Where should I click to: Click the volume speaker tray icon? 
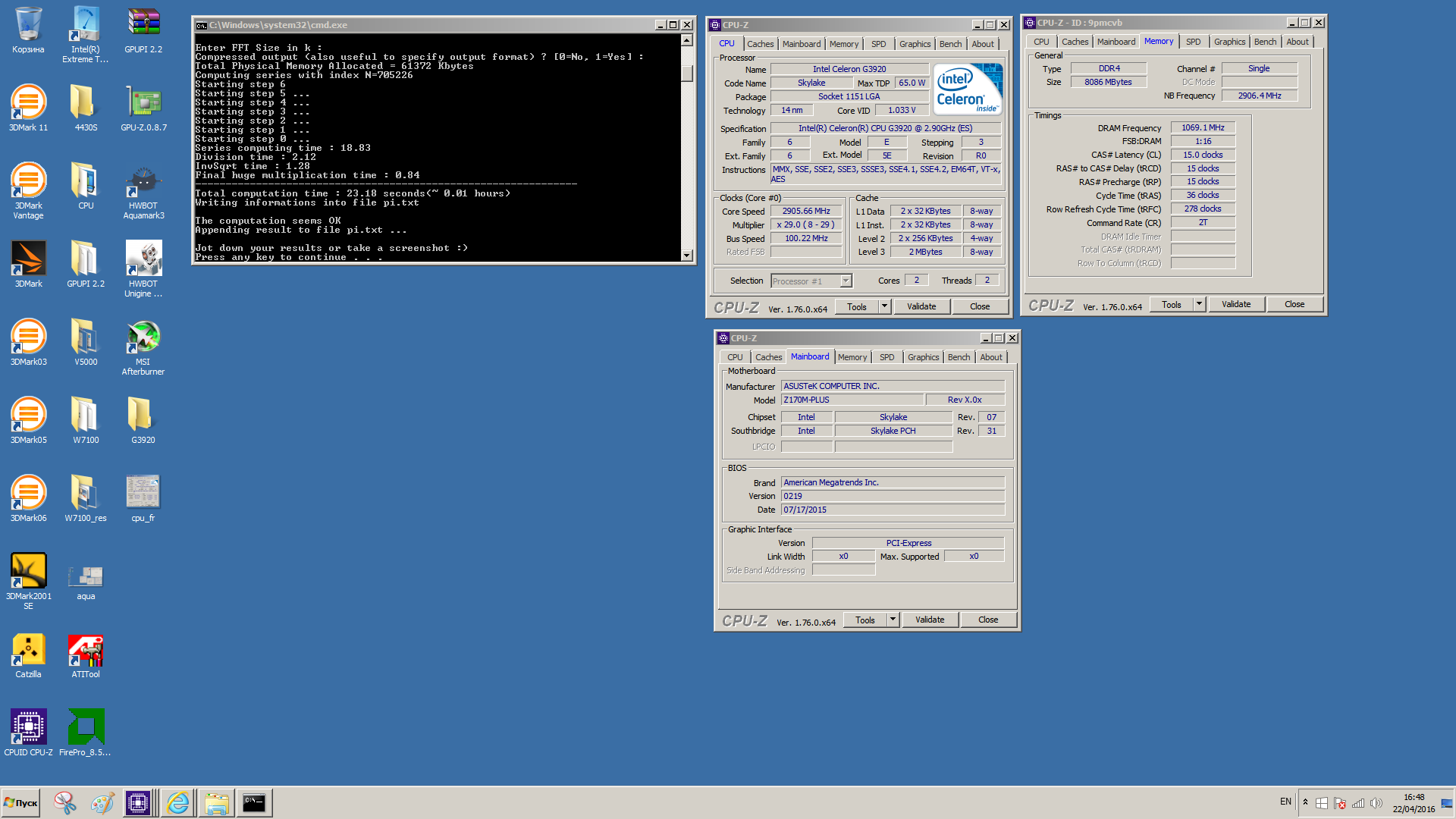coord(1376,803)
